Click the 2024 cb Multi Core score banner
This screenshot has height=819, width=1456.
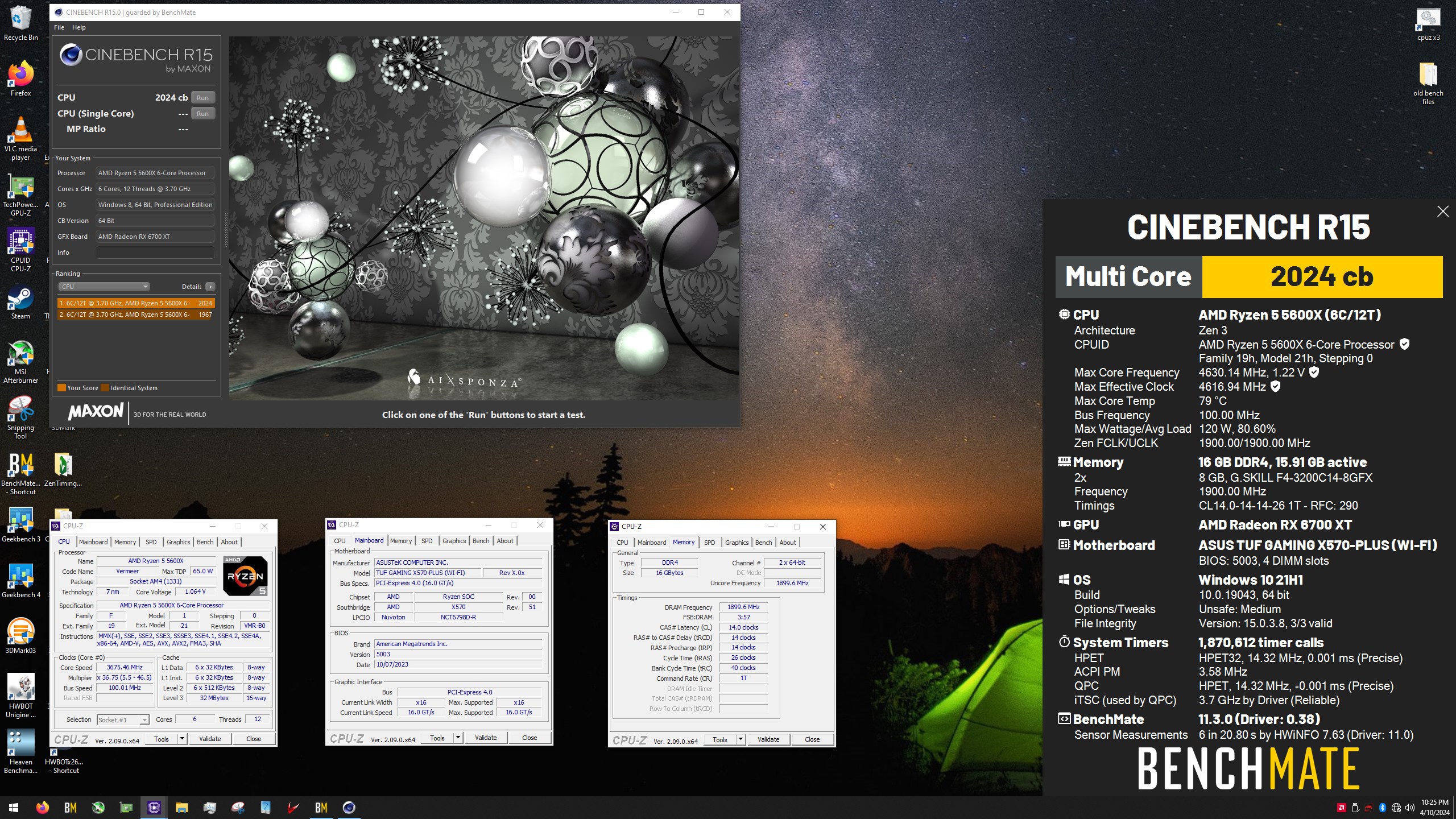(x=1322, y=277)
